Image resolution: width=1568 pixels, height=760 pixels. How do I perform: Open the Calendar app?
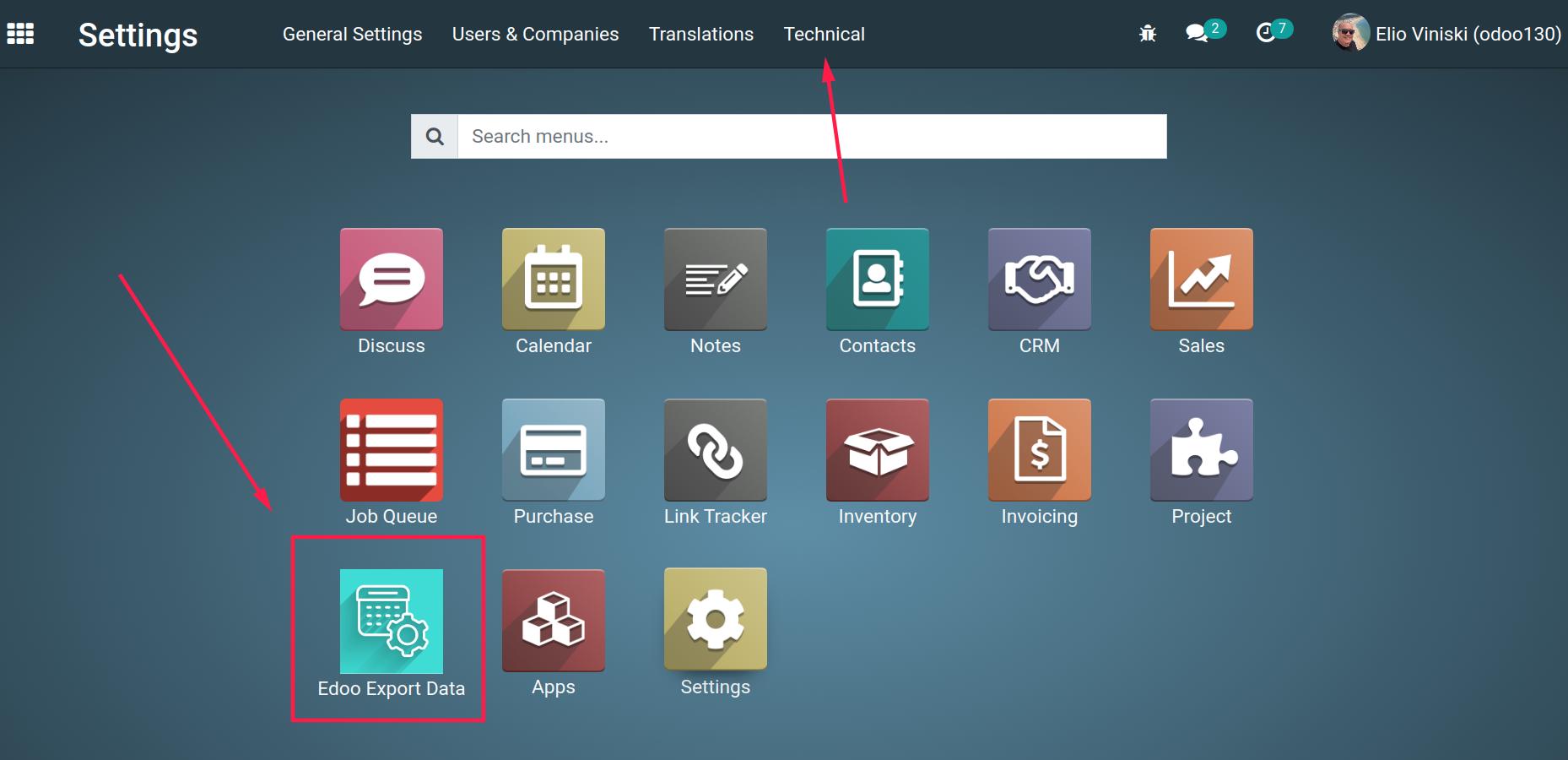(554, 280)
